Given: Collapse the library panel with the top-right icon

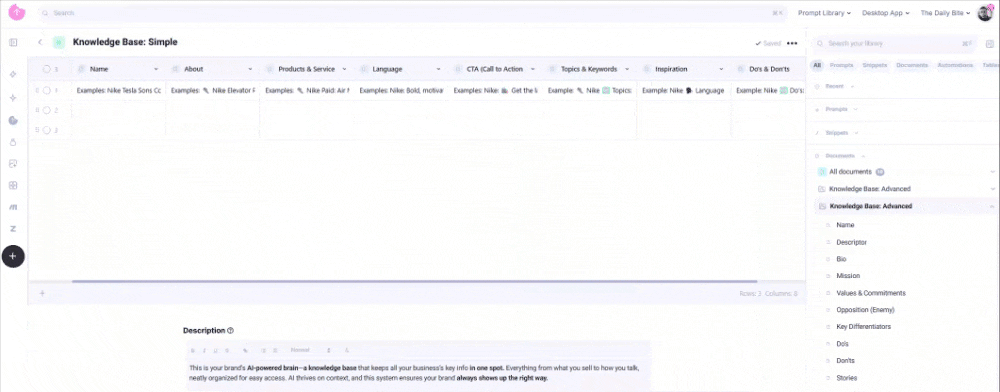Looking at the screenshot, I should pos(990,43).
